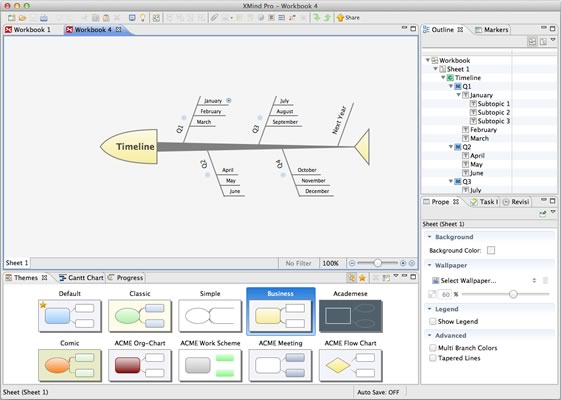Select the Academese theme thumbnail

[x=351, y=316]
